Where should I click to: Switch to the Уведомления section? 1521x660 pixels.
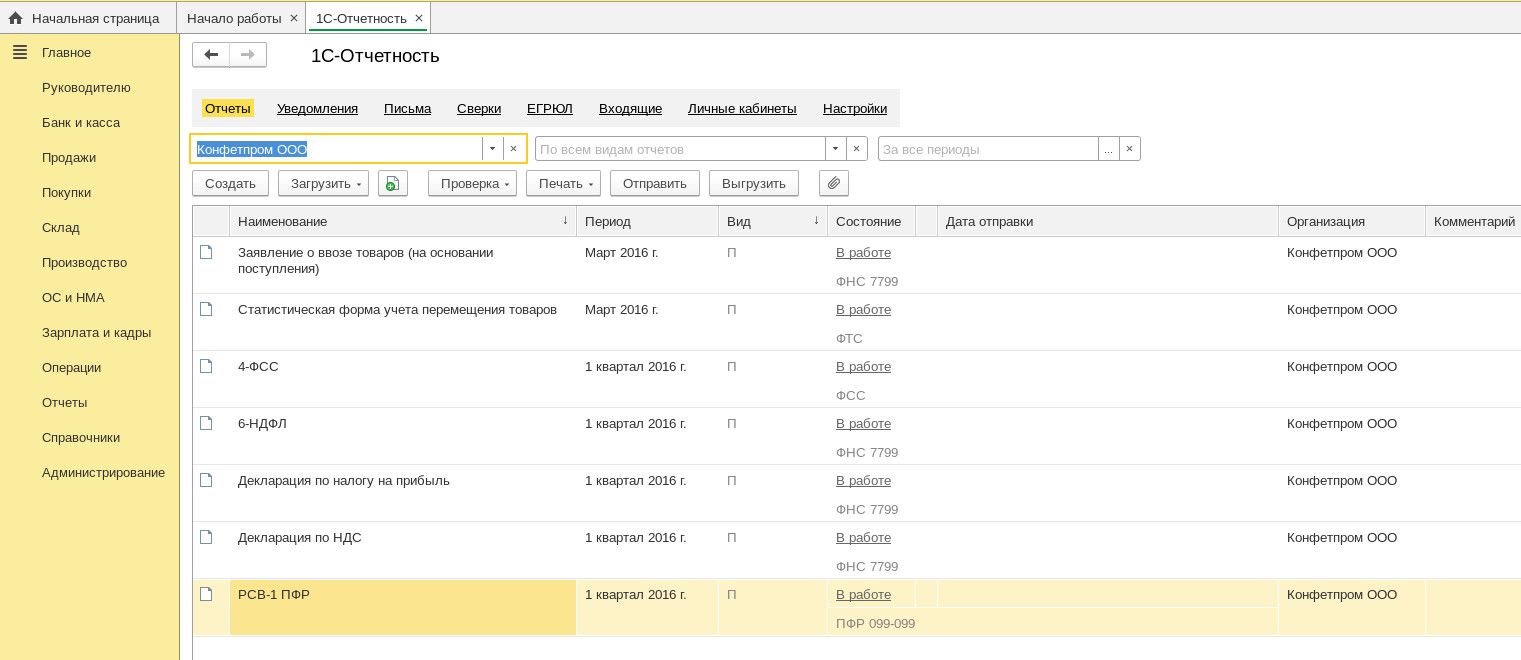click(317, 108)
